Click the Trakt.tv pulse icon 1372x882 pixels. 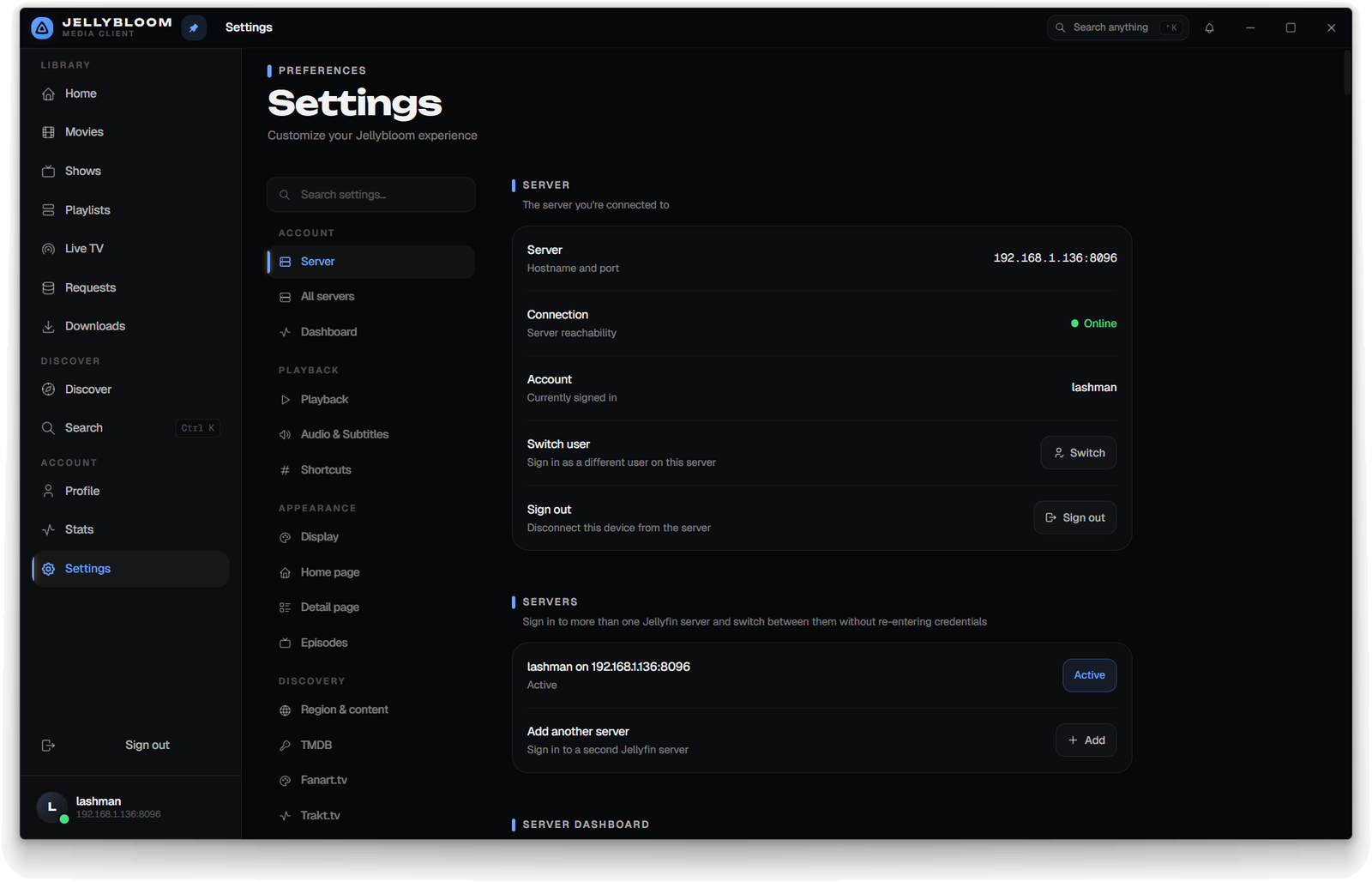(285, 816)
